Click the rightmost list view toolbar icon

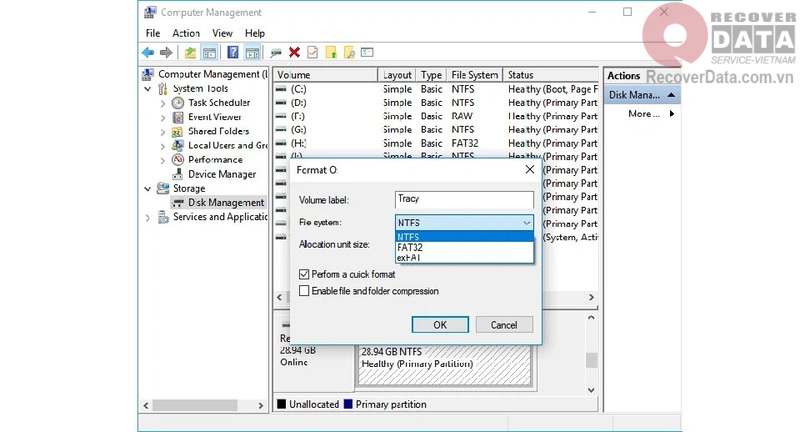(x=367, y=52)
